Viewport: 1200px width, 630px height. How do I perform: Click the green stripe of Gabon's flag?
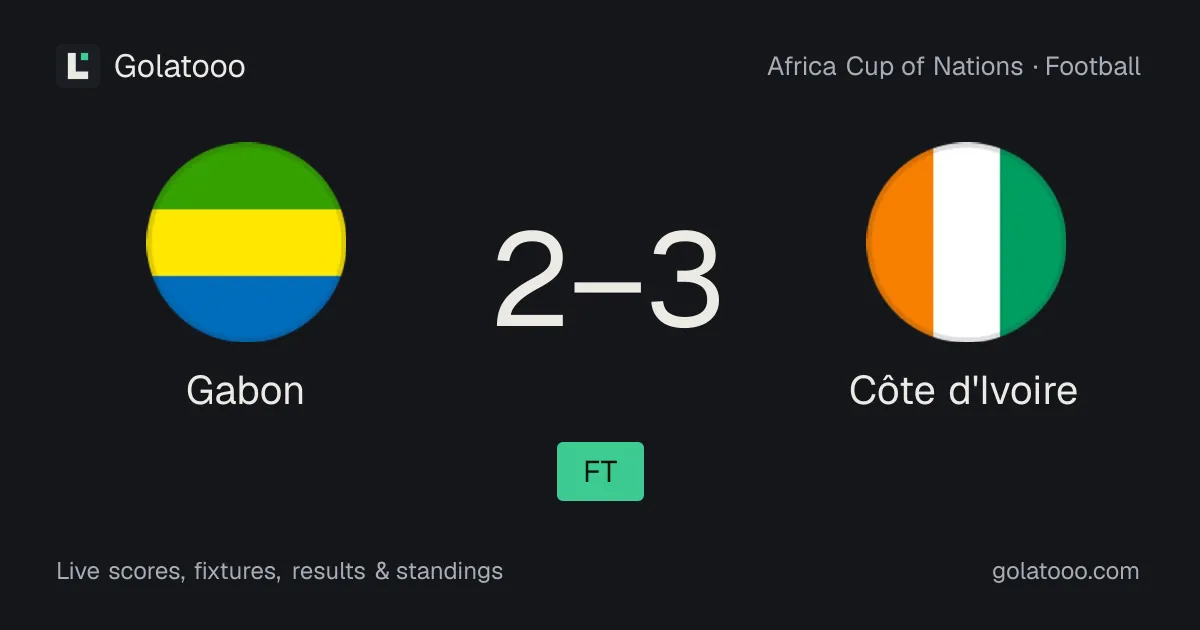click(x=246, y=176)
